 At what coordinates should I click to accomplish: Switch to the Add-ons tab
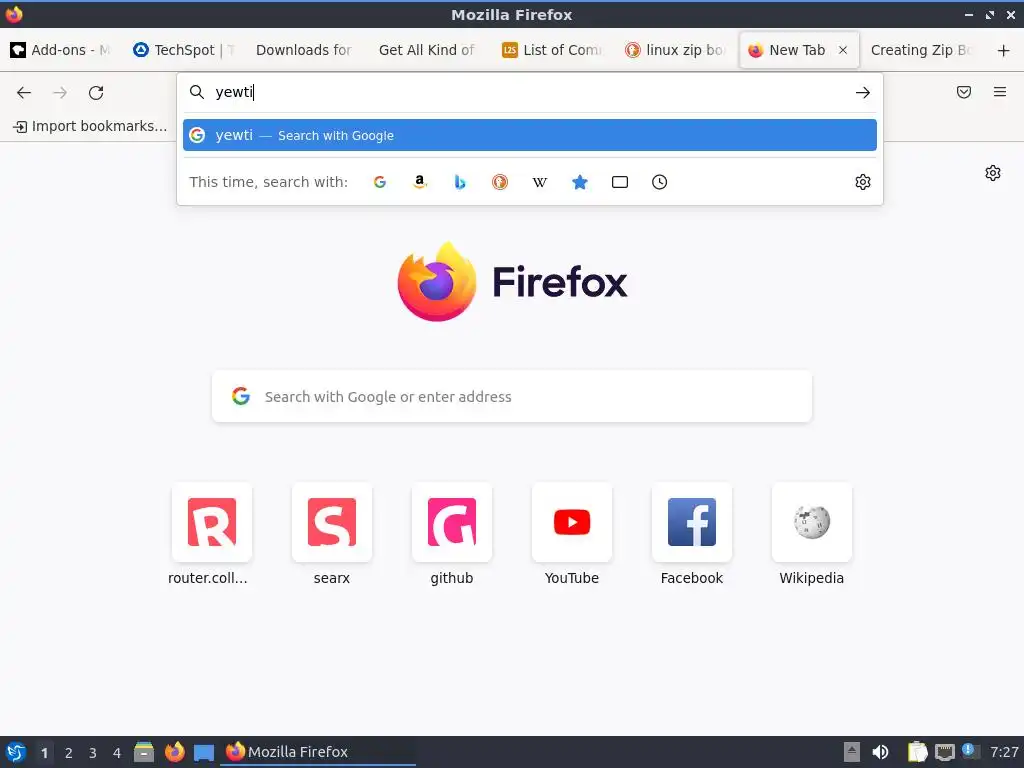click(61, 50)
